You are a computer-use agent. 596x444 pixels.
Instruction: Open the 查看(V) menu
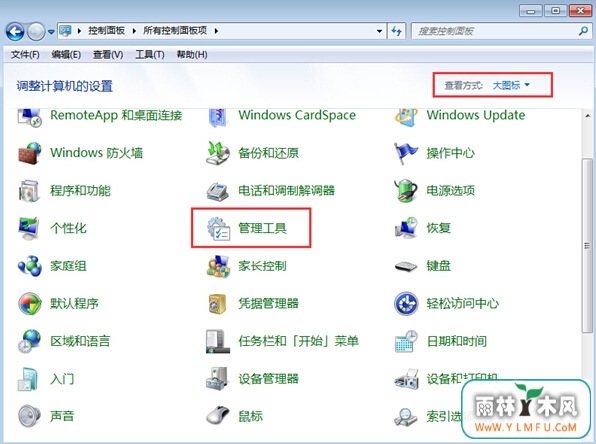[108, 55]
